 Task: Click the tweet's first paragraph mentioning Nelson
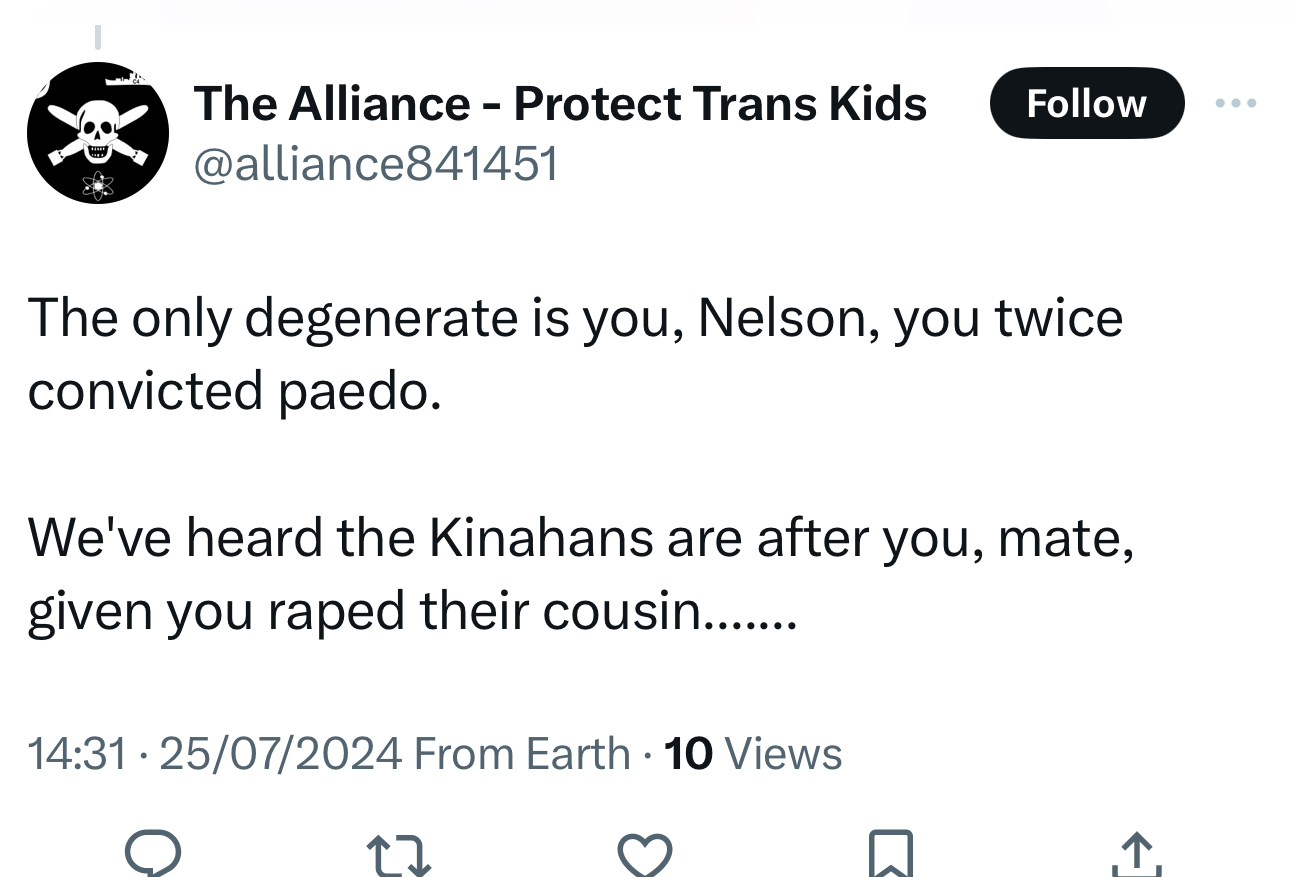(575, 354)
